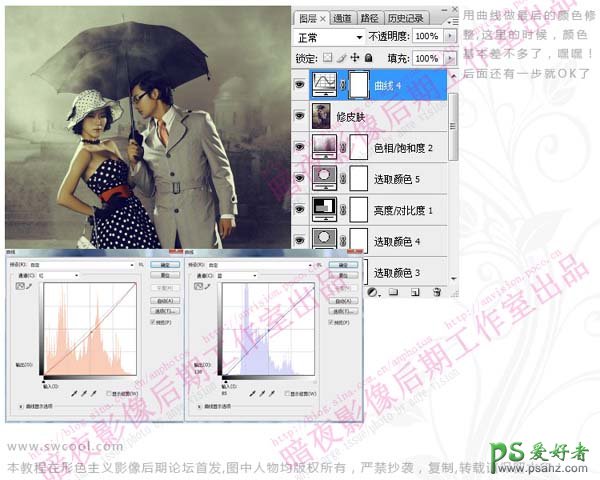Switch to the 历史记录 tab
This screenshot has height=480, width=600.
pos(405,18)
